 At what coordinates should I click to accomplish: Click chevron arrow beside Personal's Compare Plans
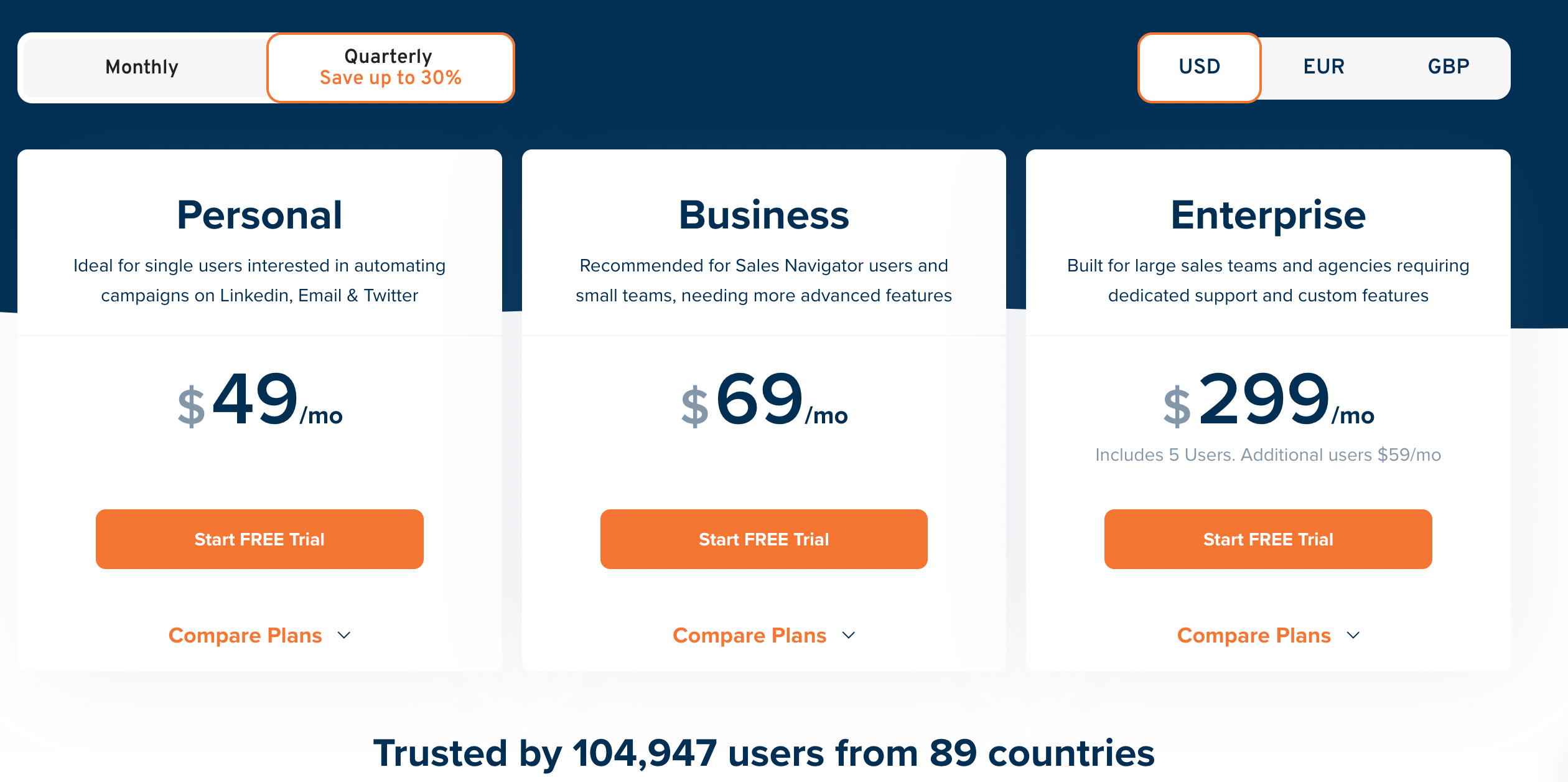tap(344, 635)
